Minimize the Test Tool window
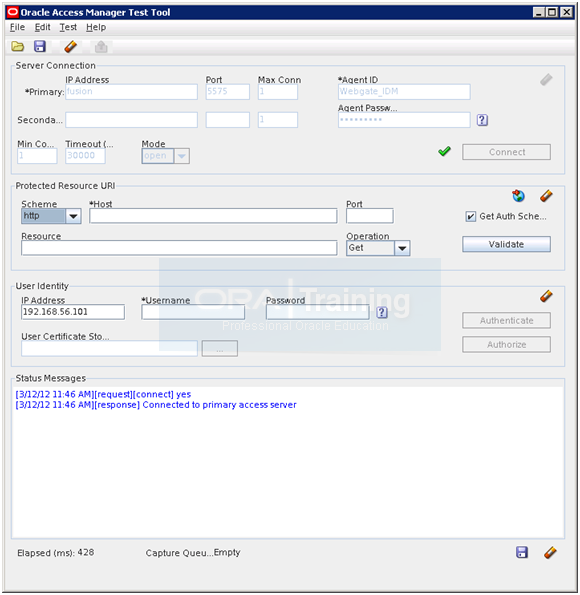This screenshot has width=580, height=595. pyautogui.click(x=539, y=13)
